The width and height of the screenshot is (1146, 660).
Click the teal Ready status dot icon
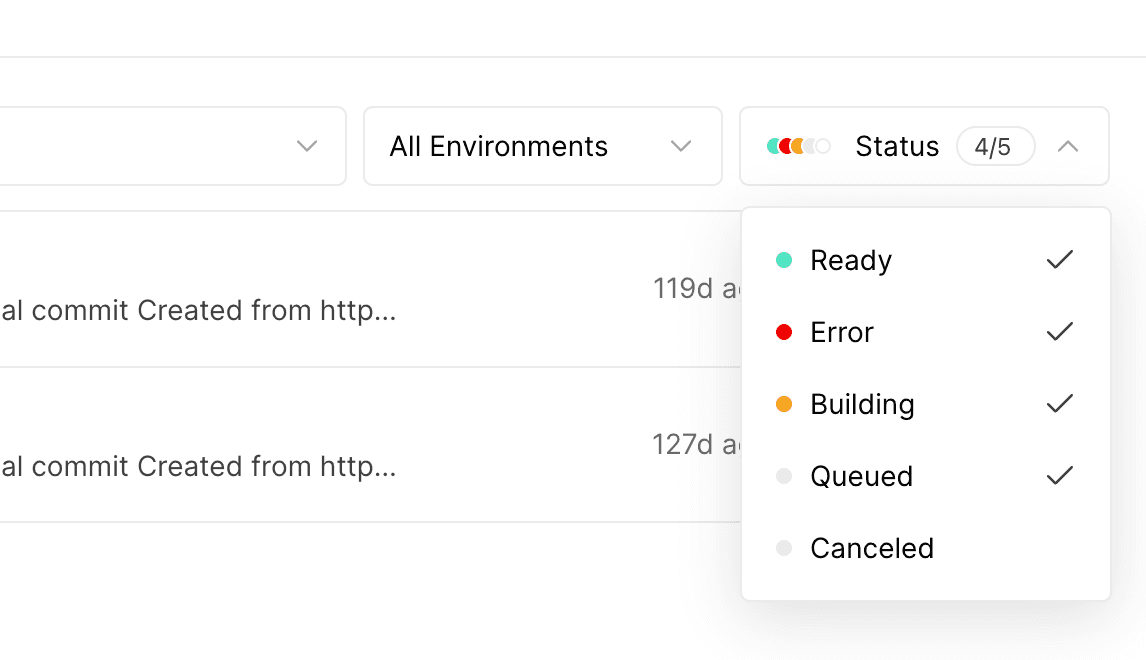tap(784, 260)
